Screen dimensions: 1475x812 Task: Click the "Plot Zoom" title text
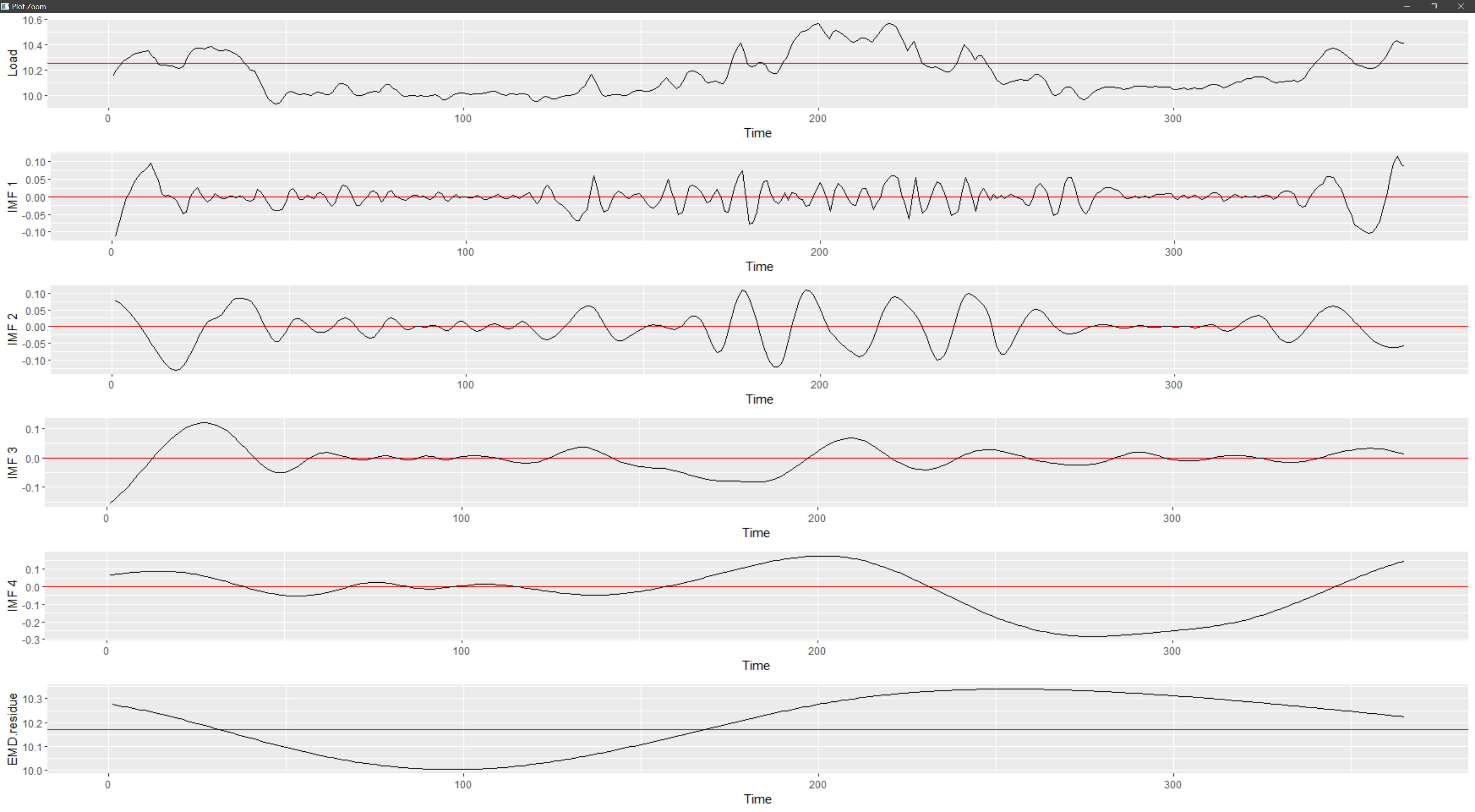pos(29,6)
